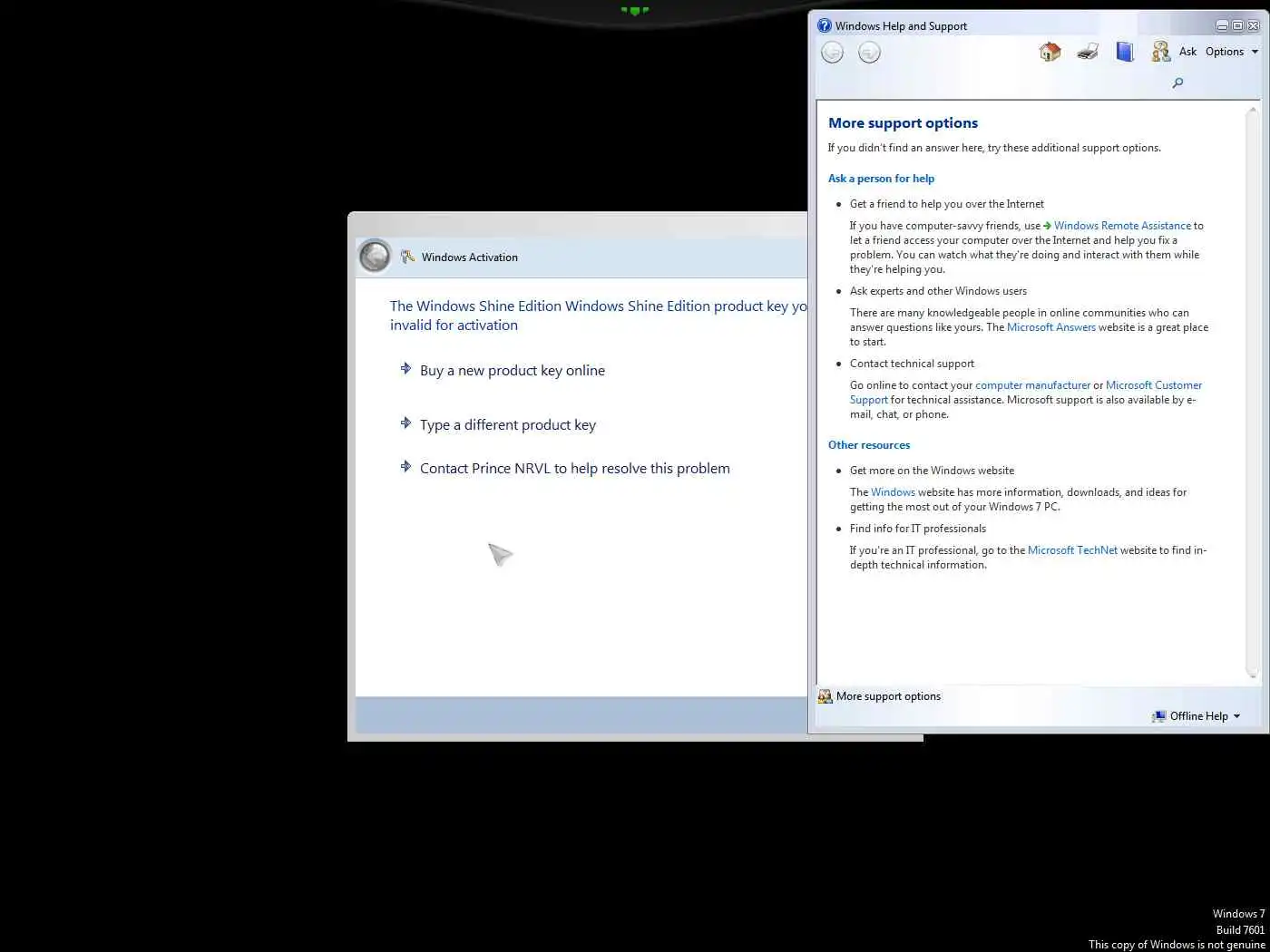Click Help content scrollbar up arrow
1270x952 pixels.
1253,110
